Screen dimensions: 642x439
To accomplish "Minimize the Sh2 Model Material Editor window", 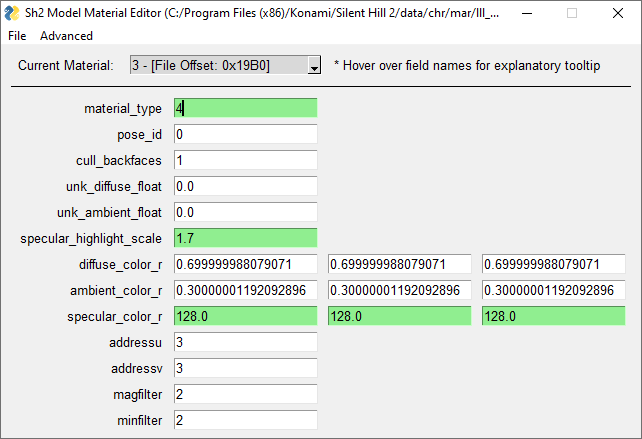I will pos(527,14).
